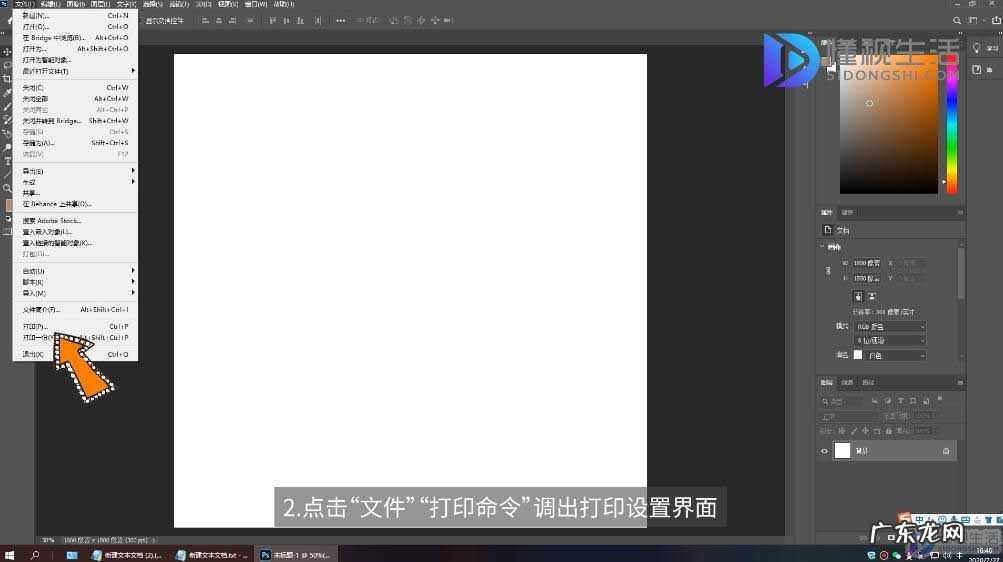Select the Crop tool in the toolbox

[7, 79]
